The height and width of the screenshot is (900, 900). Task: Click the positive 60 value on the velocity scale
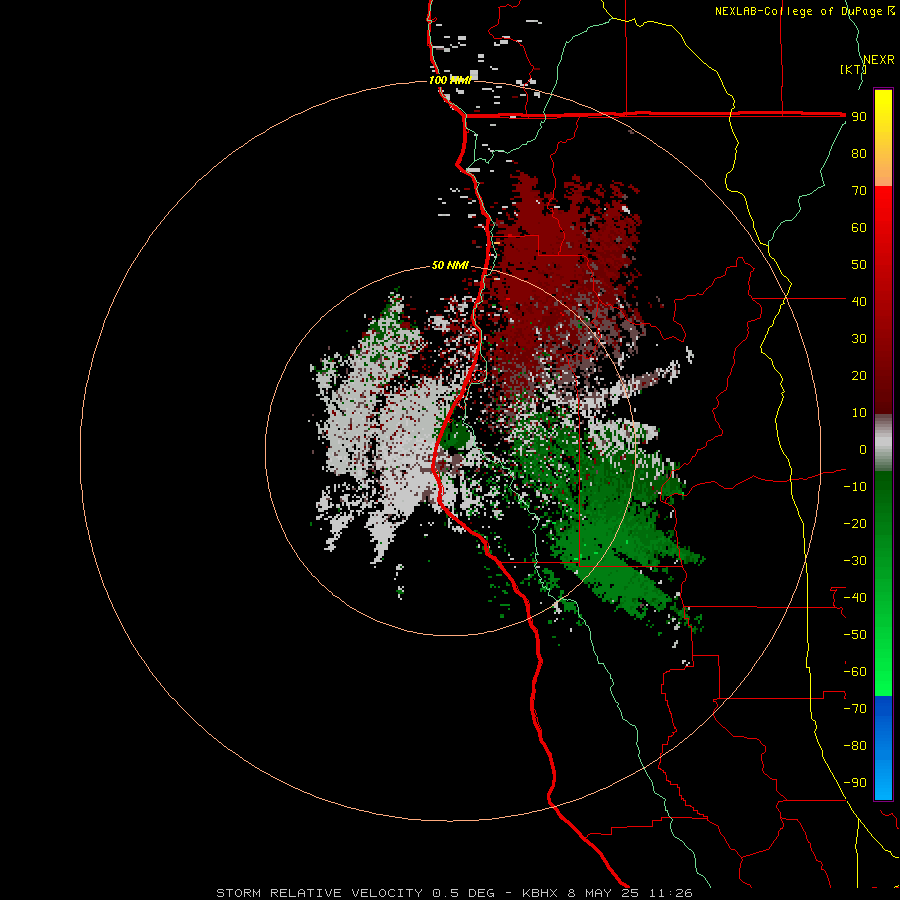click(x=859, y=227)
